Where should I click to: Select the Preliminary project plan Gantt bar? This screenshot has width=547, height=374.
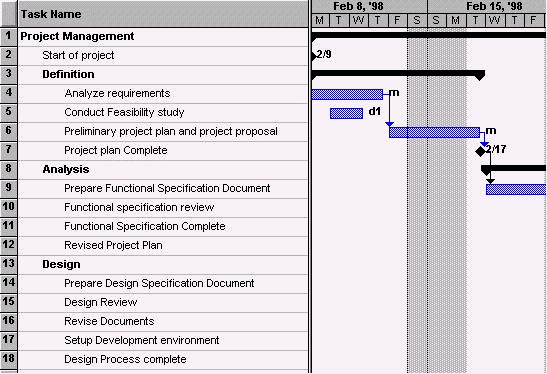point(434,132)
